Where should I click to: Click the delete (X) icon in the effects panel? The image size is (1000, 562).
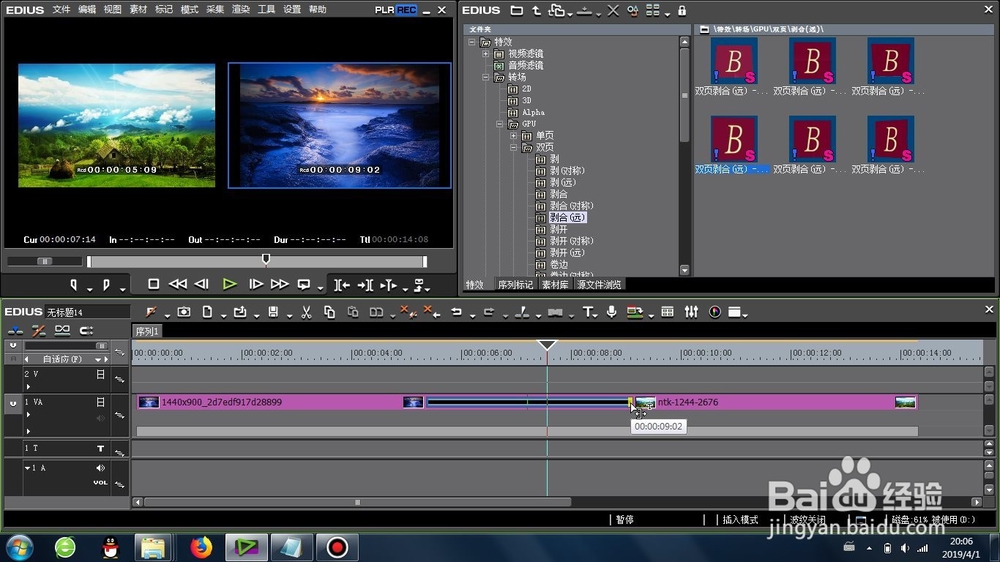click(x=613, y=11)
